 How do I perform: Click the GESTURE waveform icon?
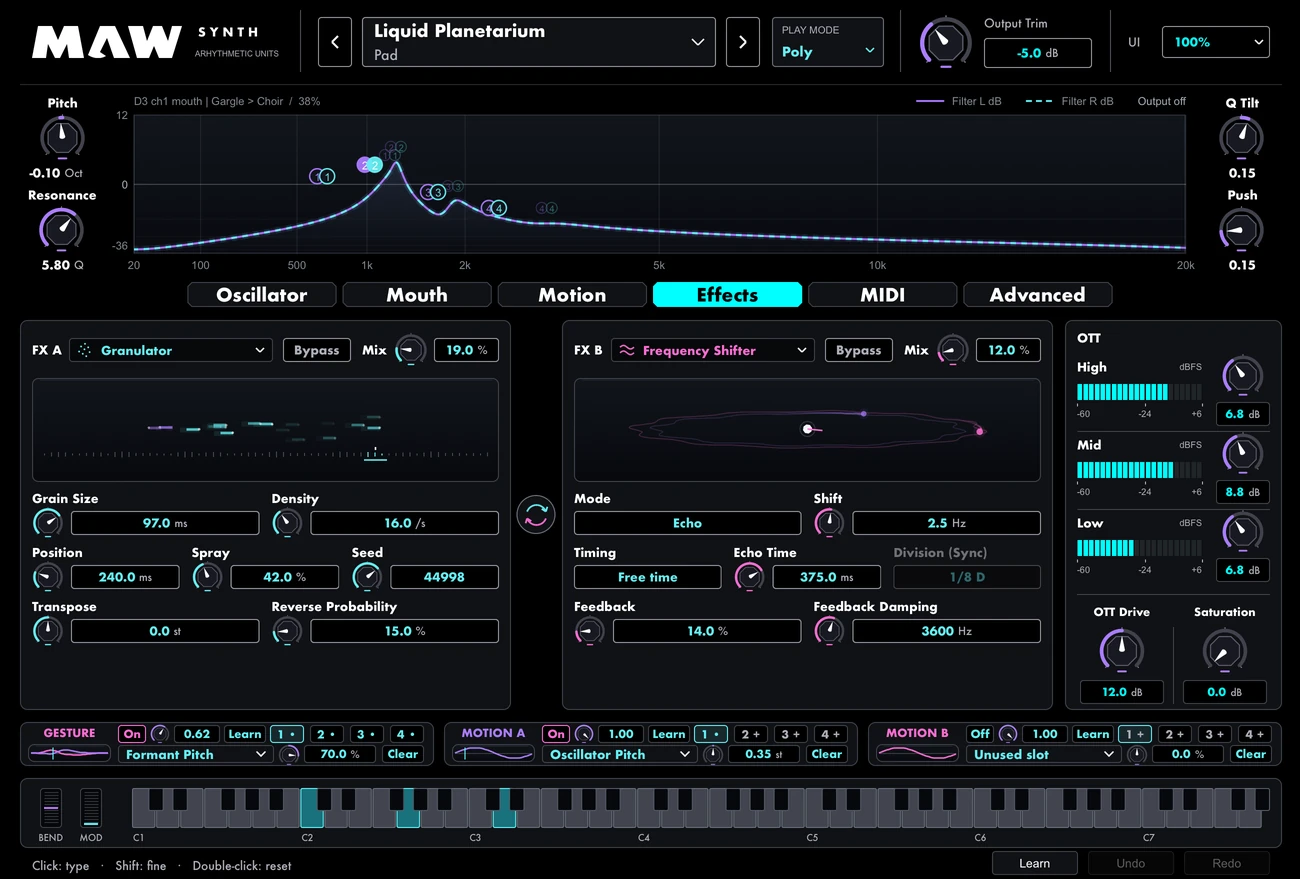pos(69,754)
